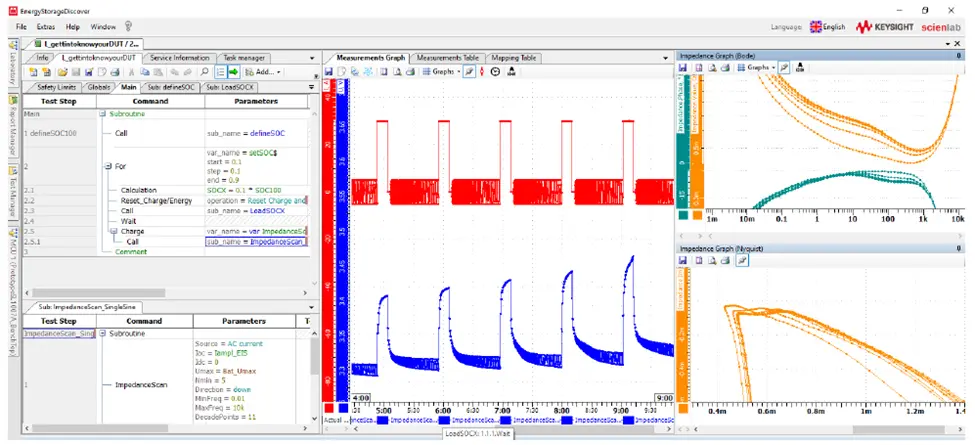Viewport: 975px width, 445px height.
Task: Click the Reset_Charge/Energy command row
Action: click(x=157, y=201)
